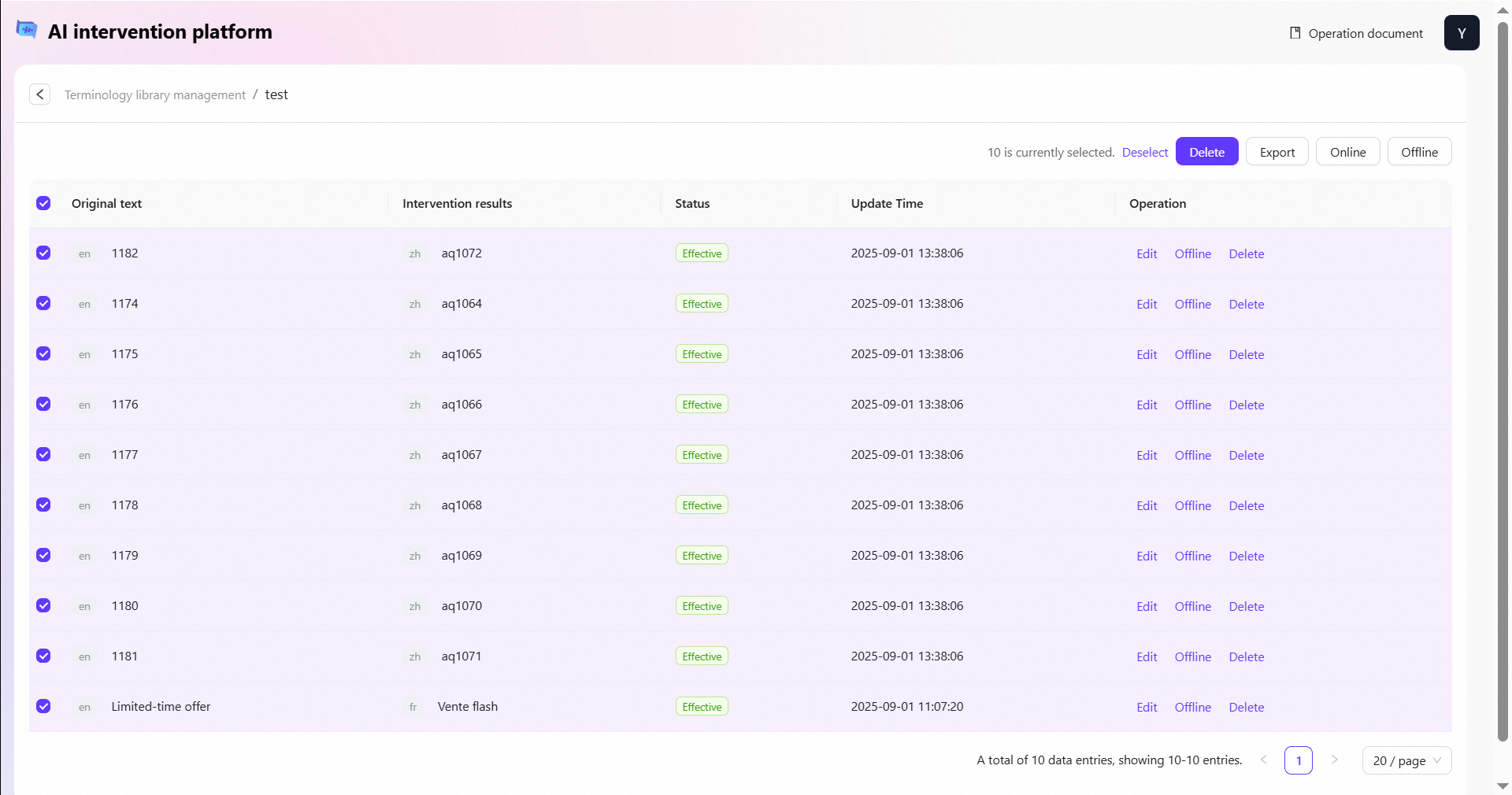Select page 1 in pagination

(1298, 760)
